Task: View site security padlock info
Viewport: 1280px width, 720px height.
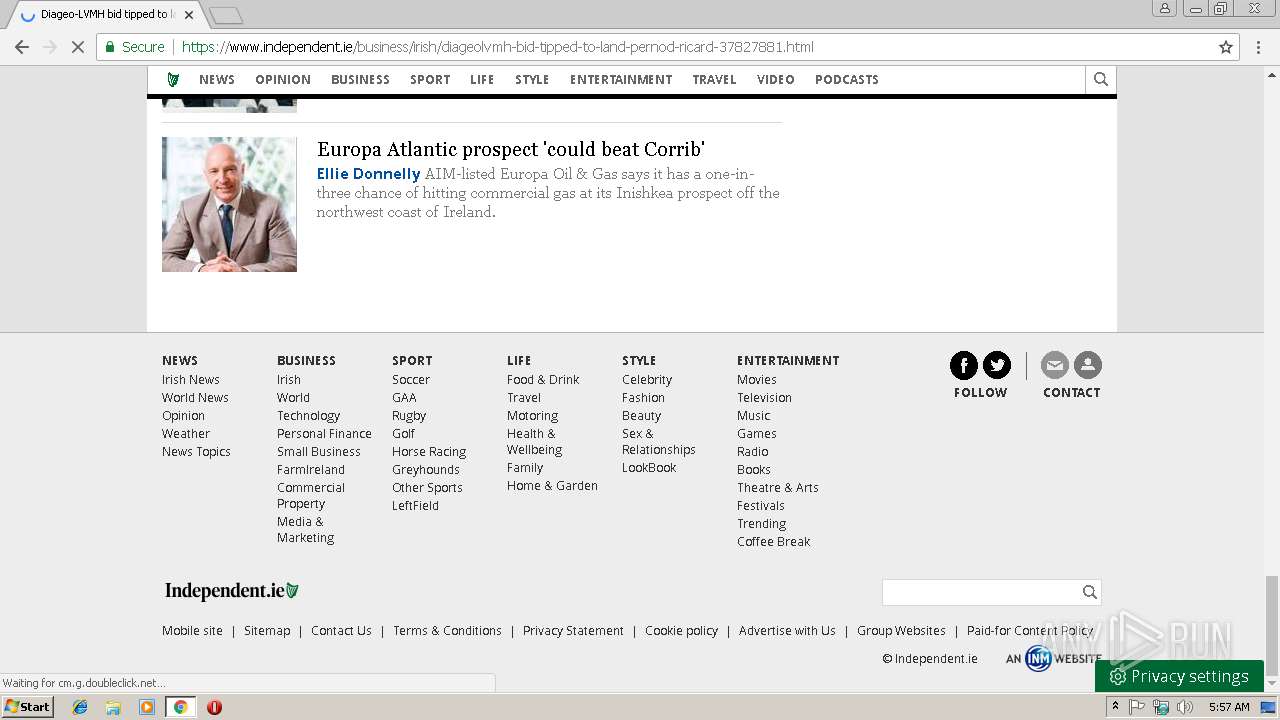Action: 110,47
